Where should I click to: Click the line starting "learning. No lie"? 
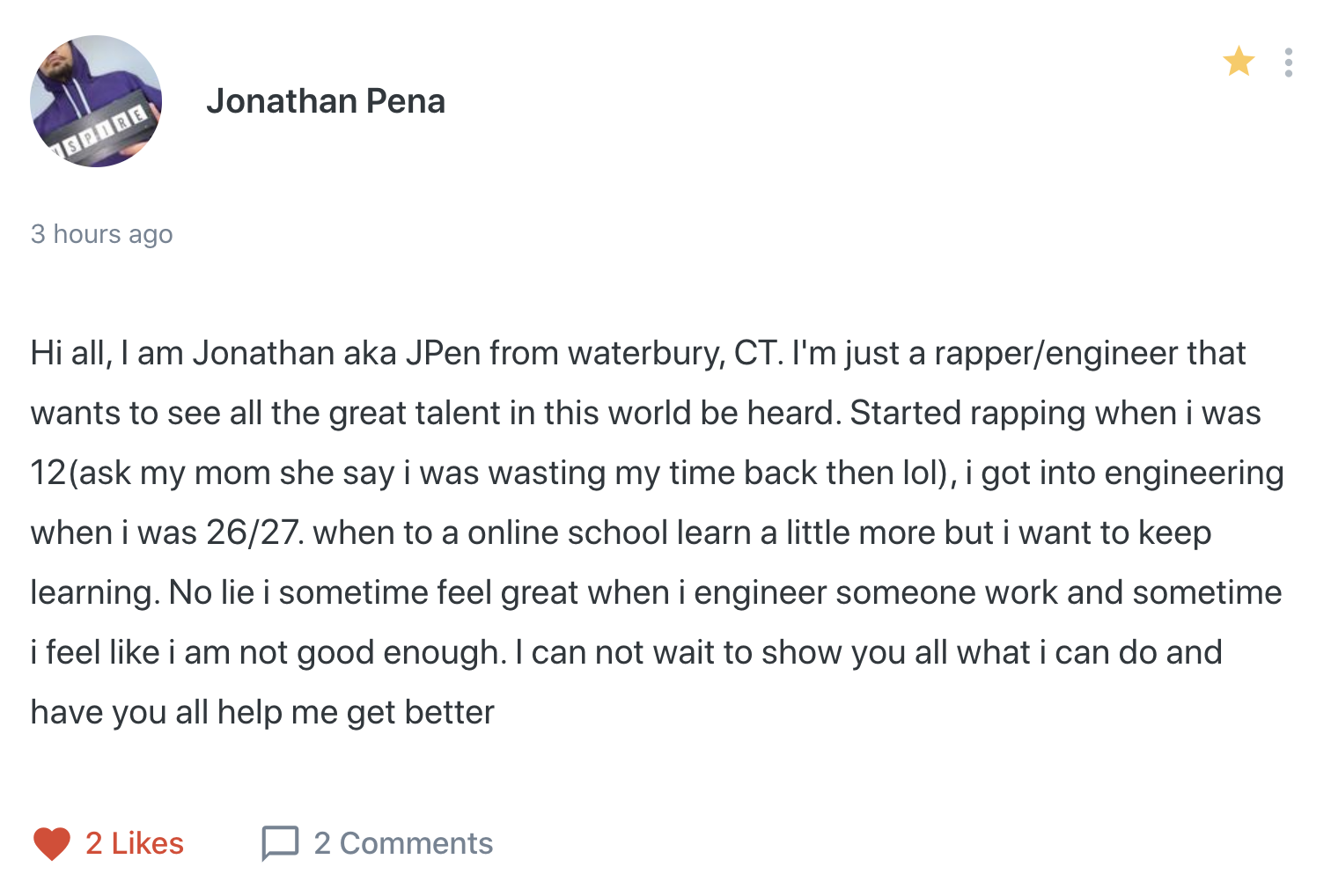pyautogui.click(x=656, y=592)
